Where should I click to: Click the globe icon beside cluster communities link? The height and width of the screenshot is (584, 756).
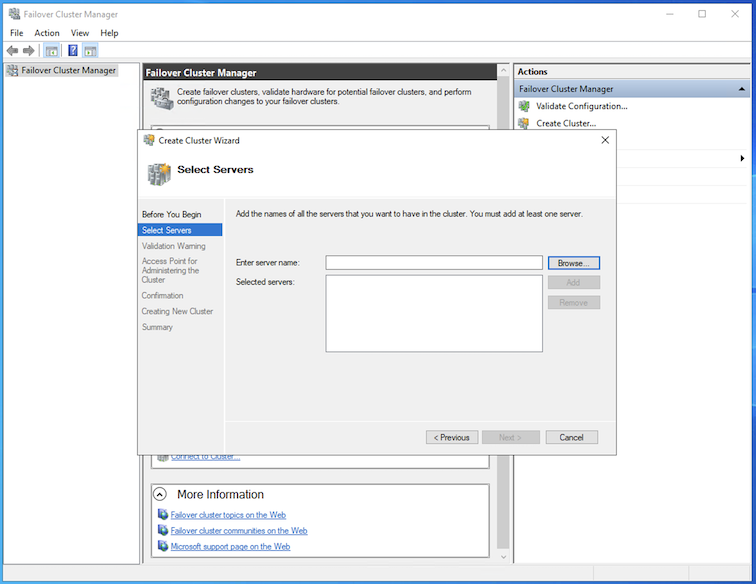(163, 530)
